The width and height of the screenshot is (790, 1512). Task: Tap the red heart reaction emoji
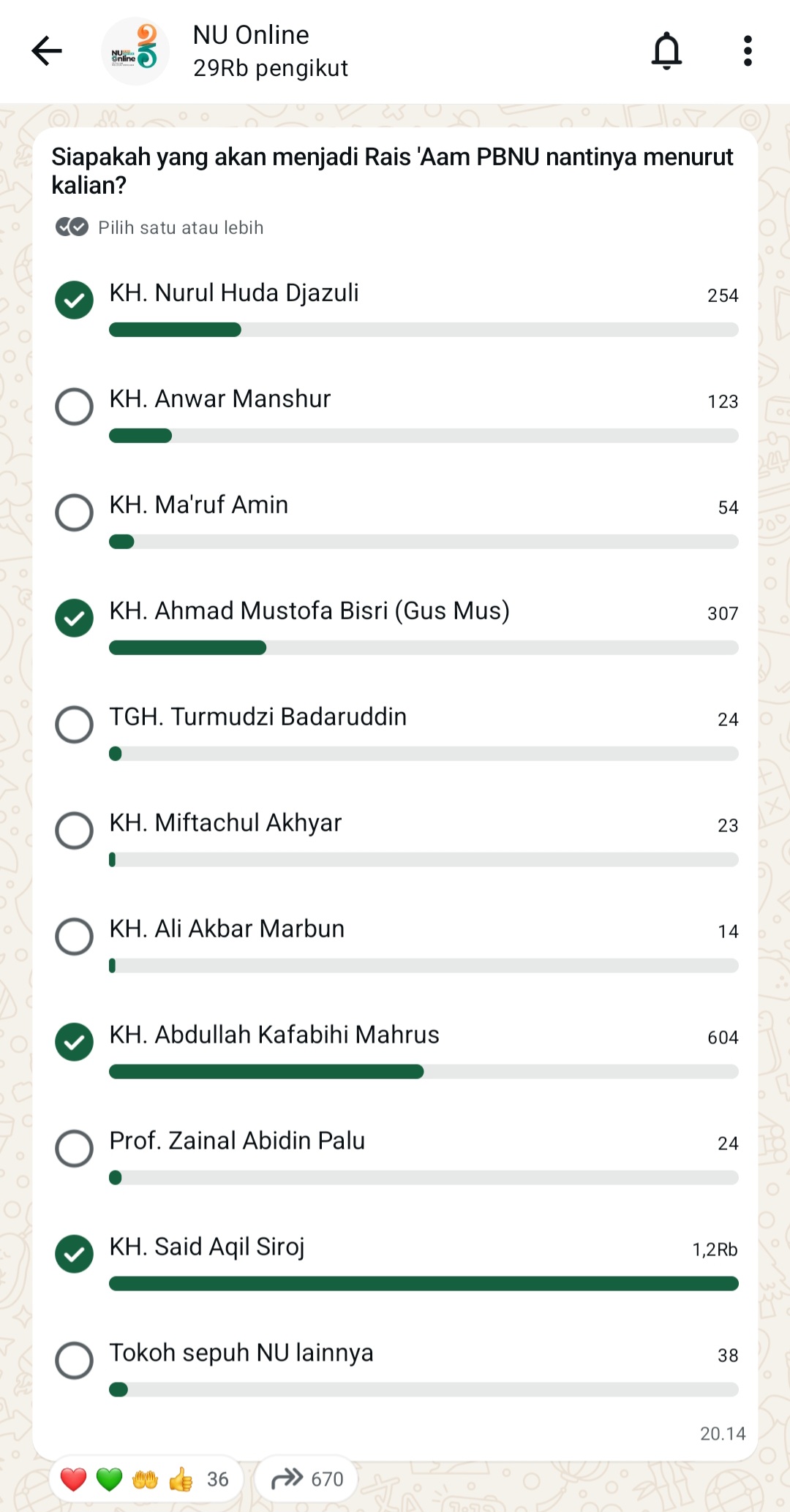tap(74, 1479)
